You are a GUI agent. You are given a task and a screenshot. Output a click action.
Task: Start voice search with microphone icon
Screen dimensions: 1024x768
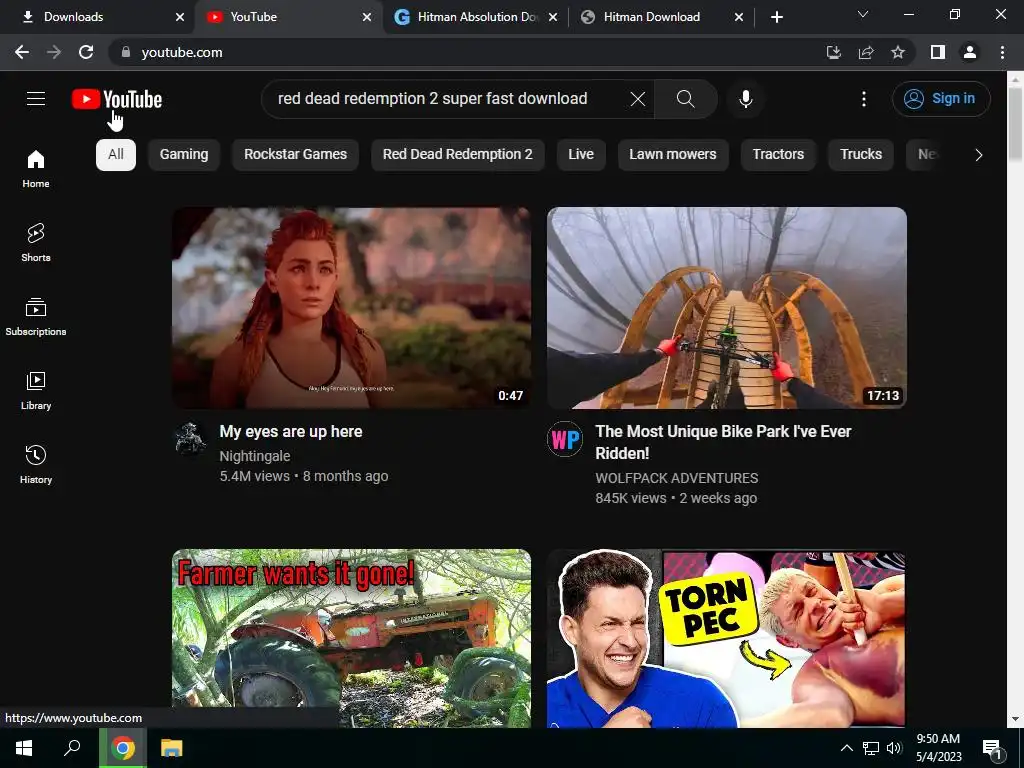tap(745, 99)
